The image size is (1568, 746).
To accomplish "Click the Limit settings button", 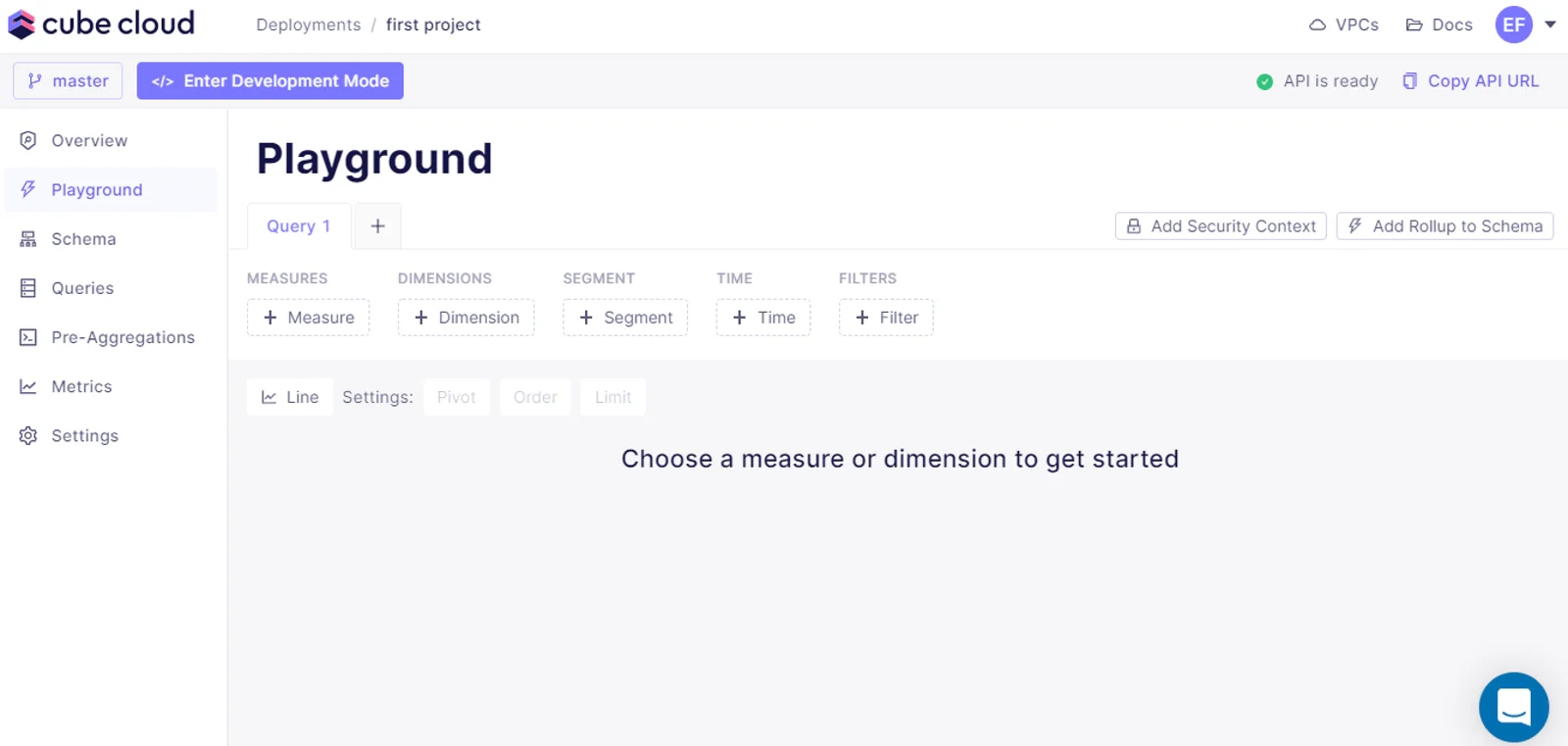I will [x=613, y=397].
